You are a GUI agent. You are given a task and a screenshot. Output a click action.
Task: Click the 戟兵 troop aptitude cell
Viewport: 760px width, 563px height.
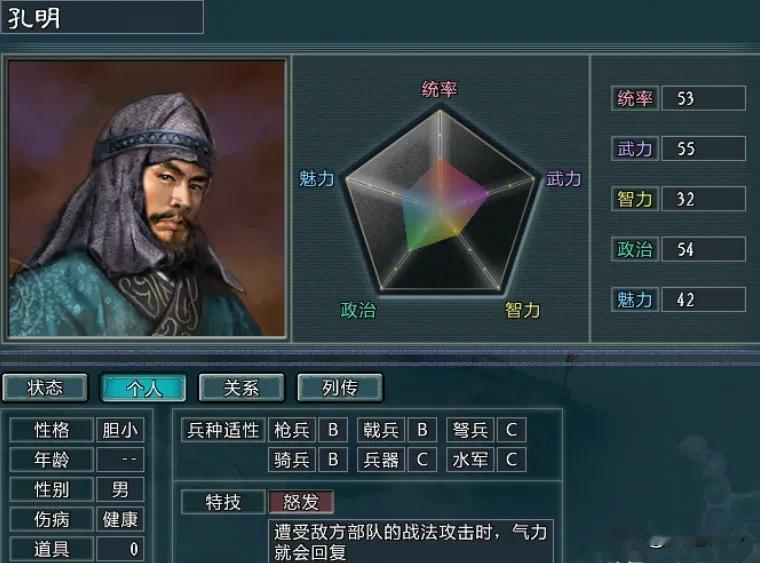coord(381,430)
